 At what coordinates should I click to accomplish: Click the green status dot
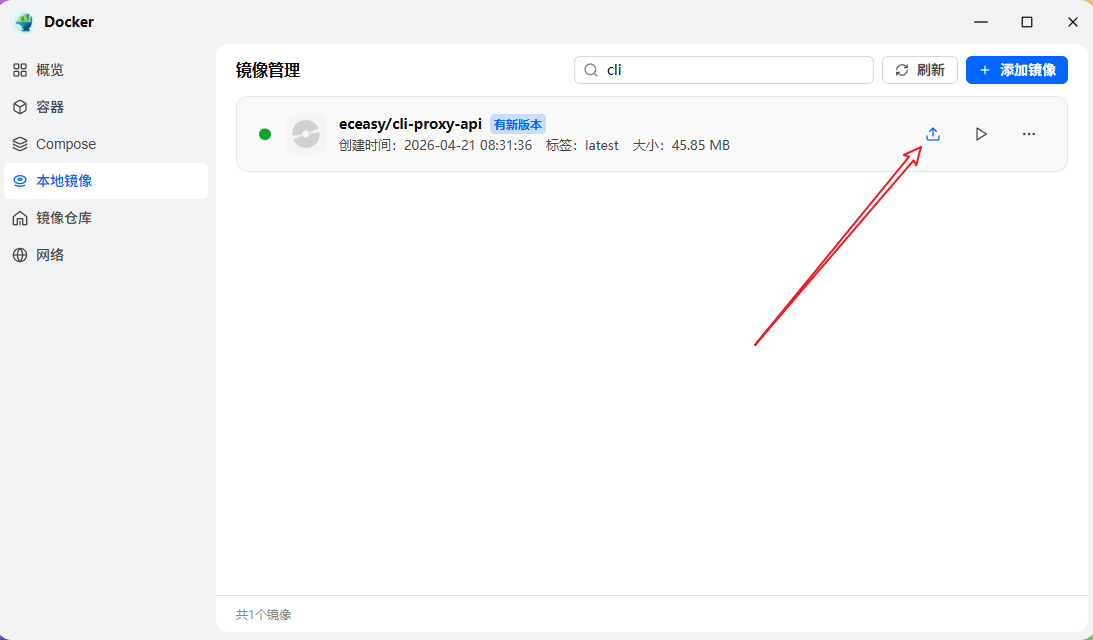pyautogui.click(x=265, y=134)
